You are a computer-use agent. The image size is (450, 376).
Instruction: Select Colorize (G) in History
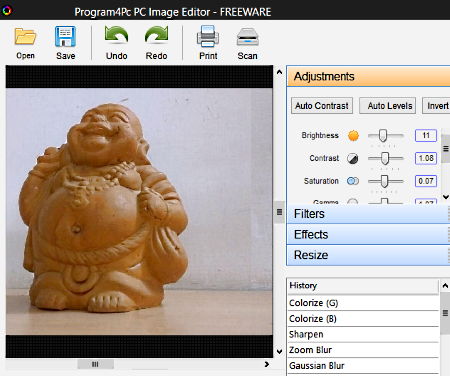(363, 303)
